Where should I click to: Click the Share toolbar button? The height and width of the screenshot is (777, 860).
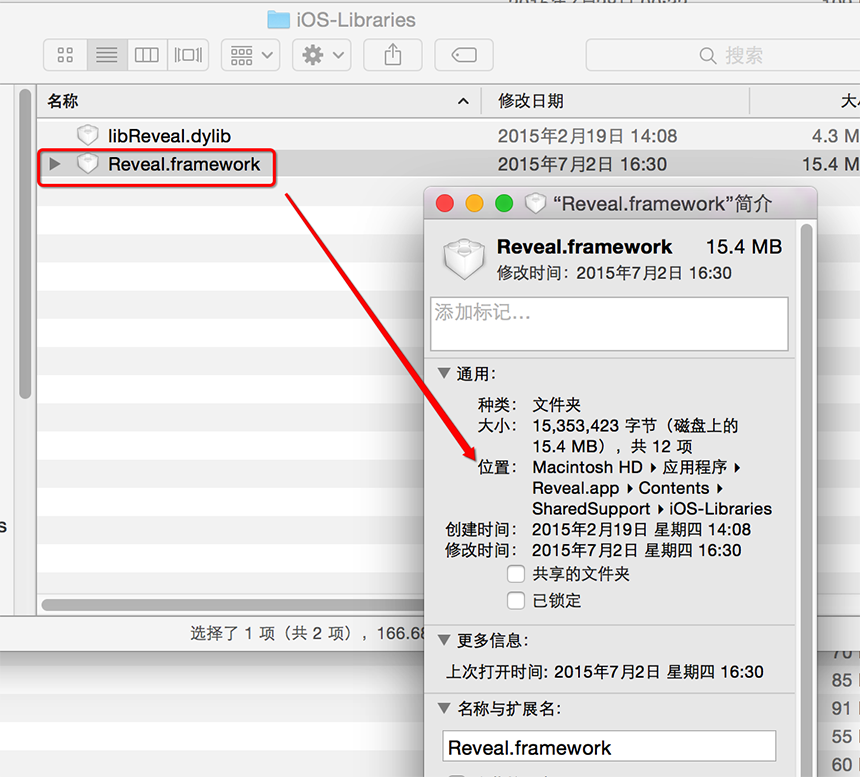(x=393, y=55)
